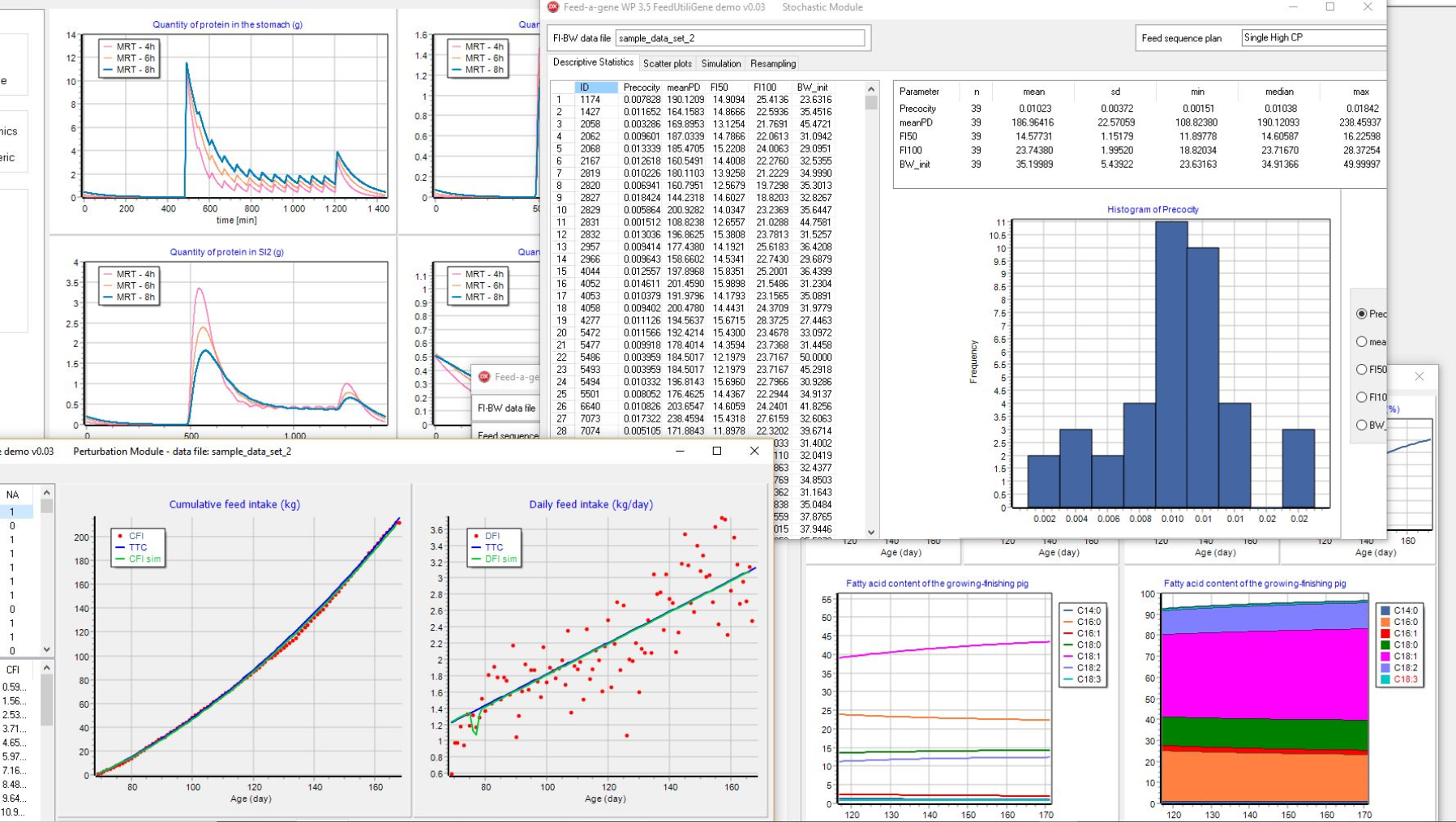Click the BW_init column header in data table

coord(812,88)
